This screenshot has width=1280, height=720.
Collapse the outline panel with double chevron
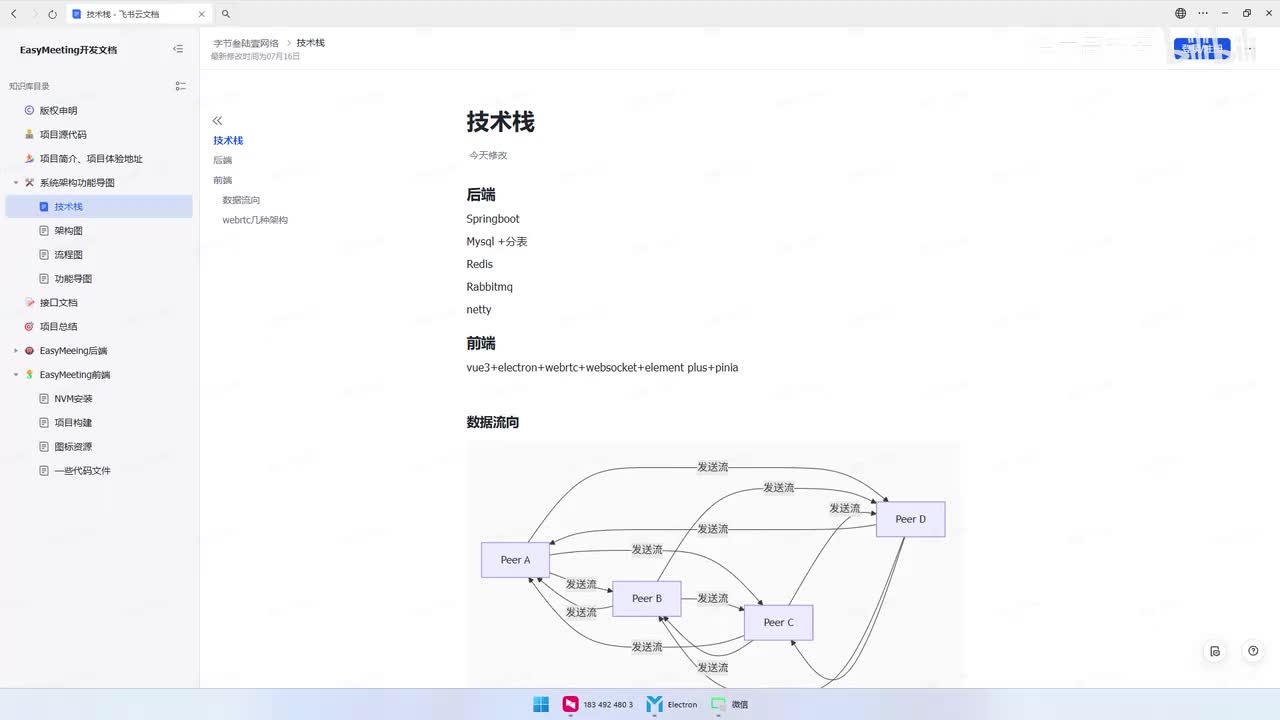(x=217, y=120)
